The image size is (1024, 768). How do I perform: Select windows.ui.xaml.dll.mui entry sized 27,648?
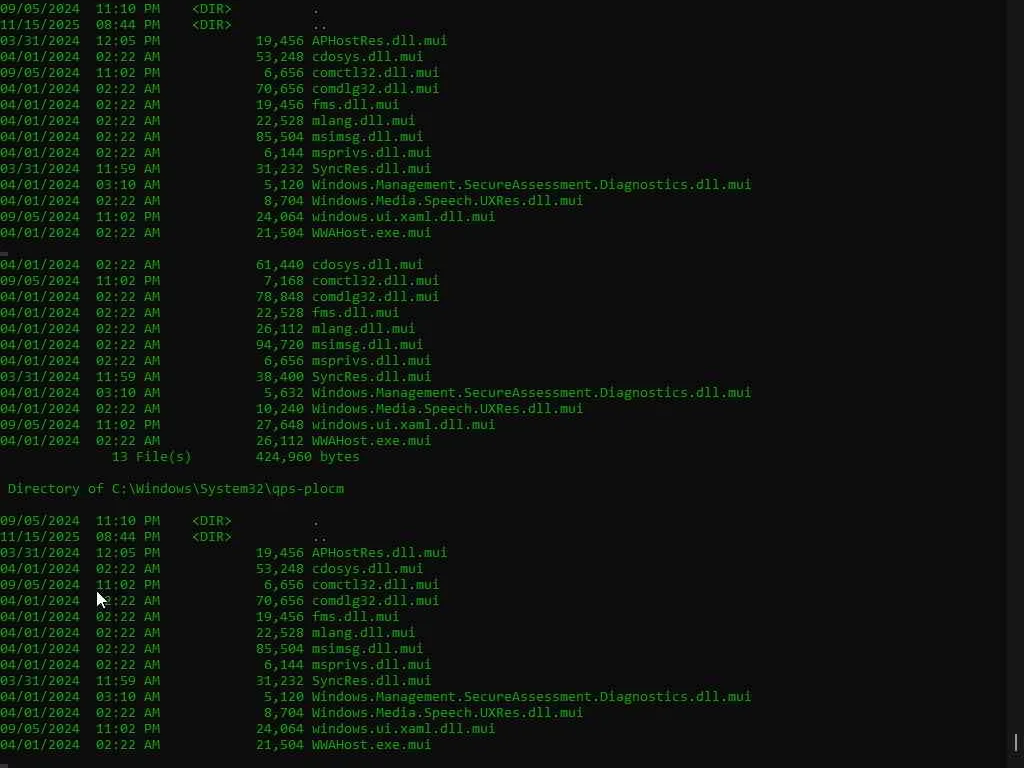(x=403, y=425)
